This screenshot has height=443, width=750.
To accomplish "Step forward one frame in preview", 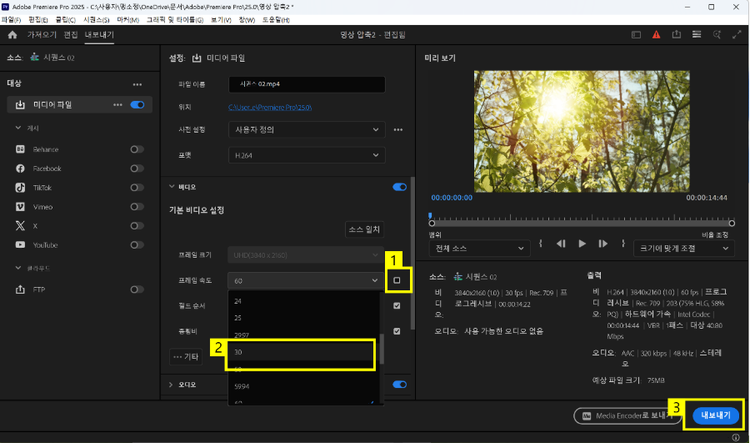I will click(x=603, y=244).
